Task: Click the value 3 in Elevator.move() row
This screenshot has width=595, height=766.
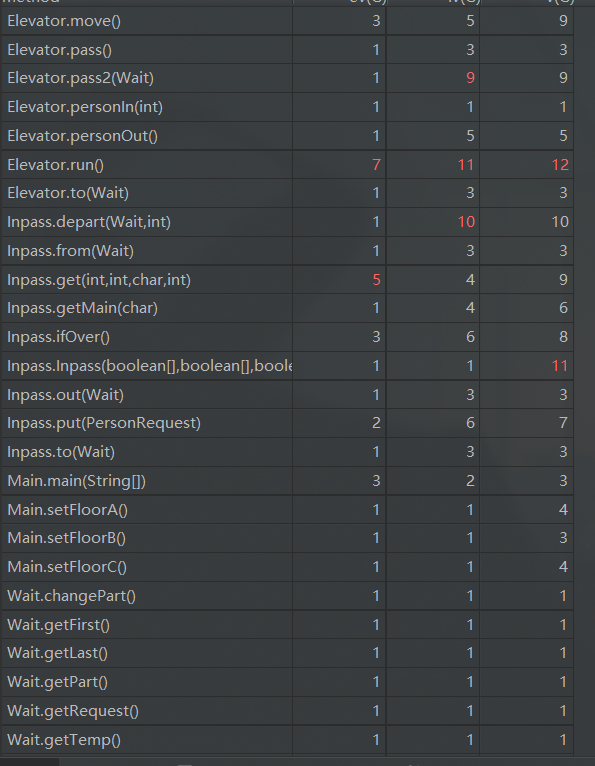Action: pos(376,21)
